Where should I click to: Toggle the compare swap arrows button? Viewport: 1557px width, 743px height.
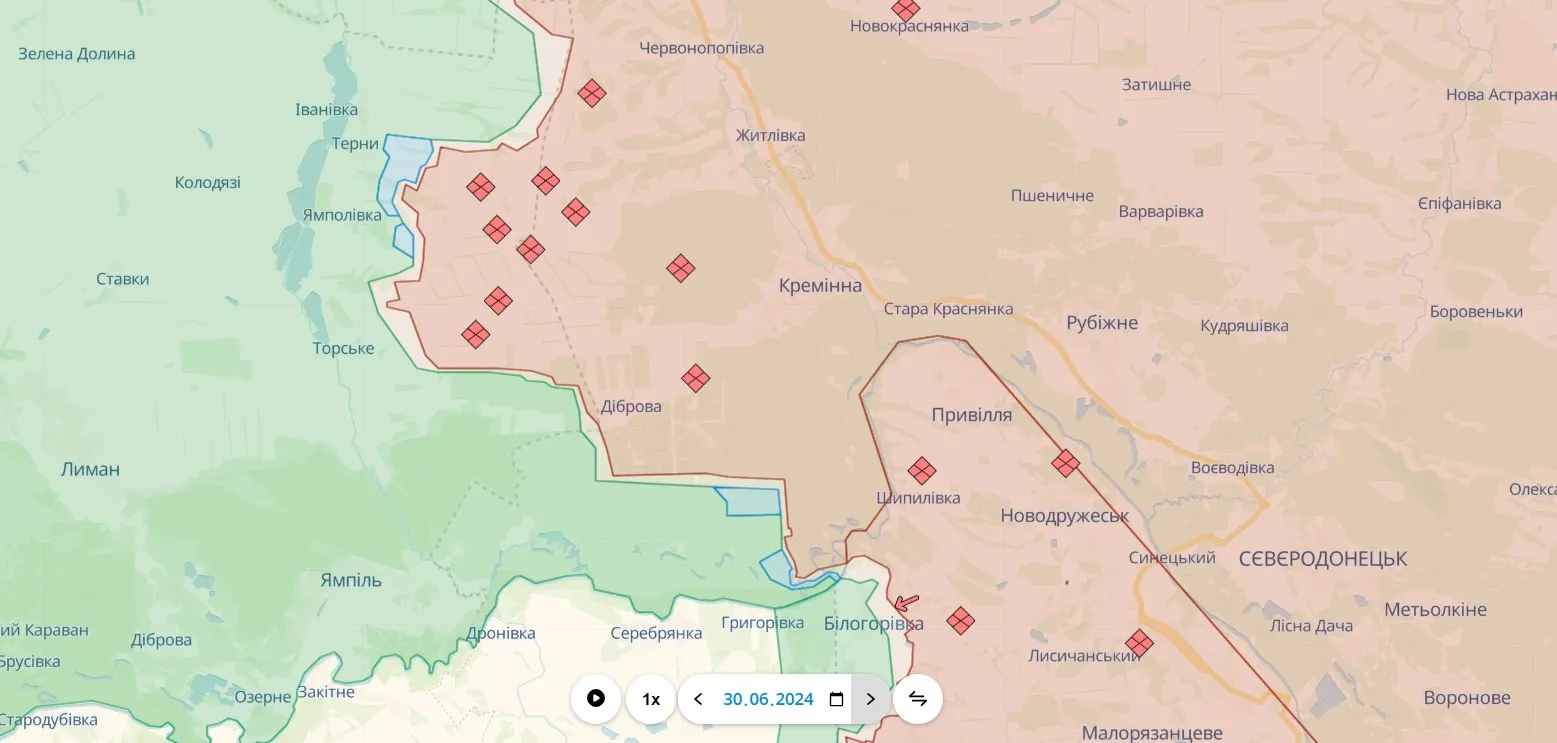[918, 699]
